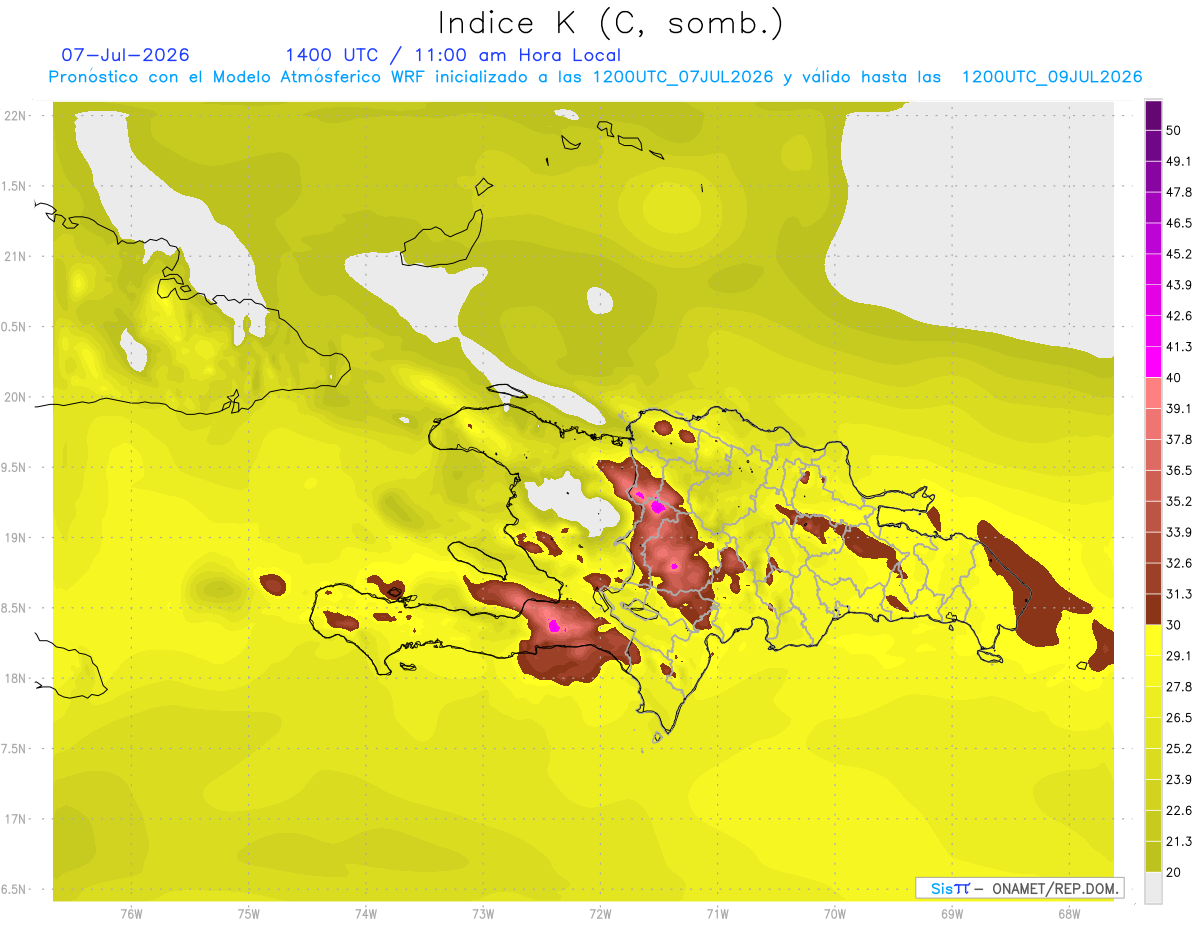The image size is (1200, 927).
Task: Click the "17N" latitude label
Action: click(15, 820)
